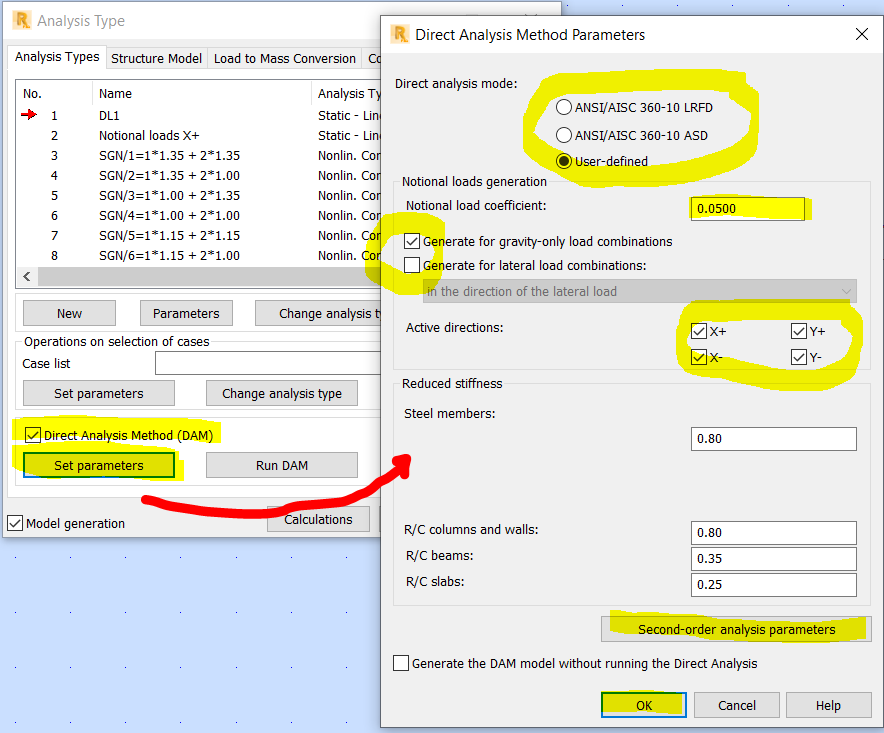Toggle the Model generation checkbox

14,523
